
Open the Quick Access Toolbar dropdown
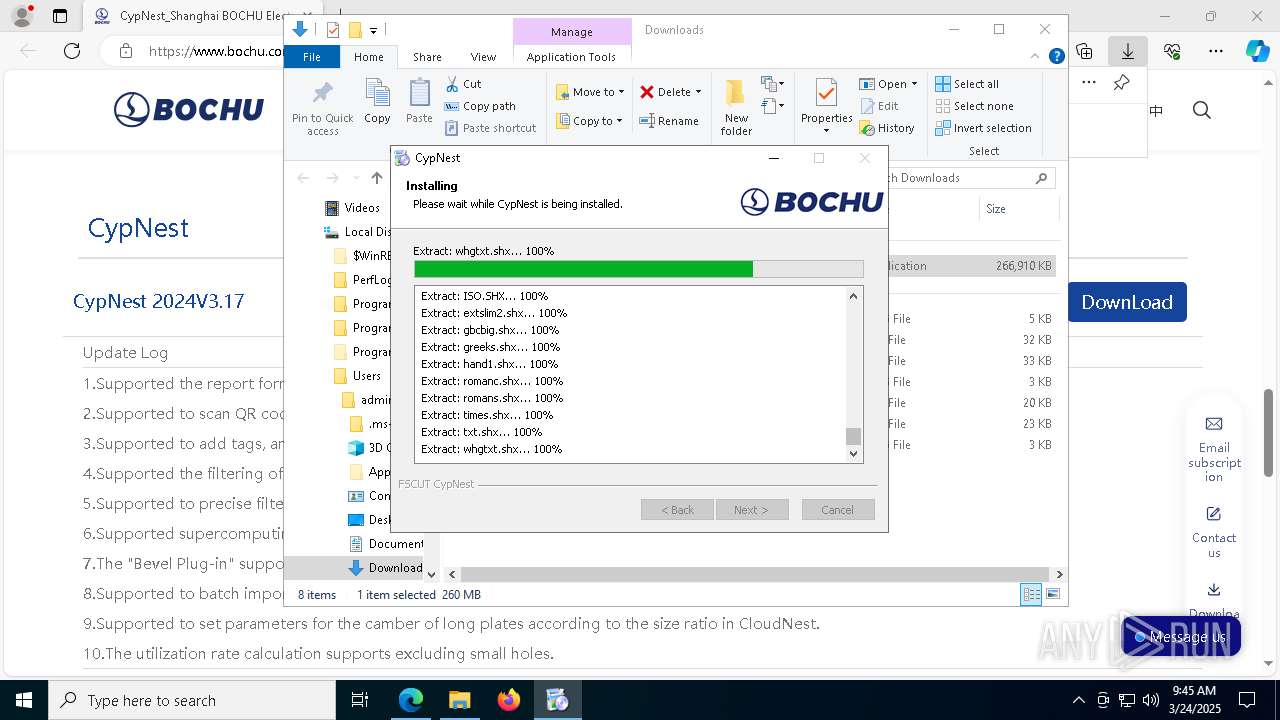pyautogui.click(x=373, y=31)
